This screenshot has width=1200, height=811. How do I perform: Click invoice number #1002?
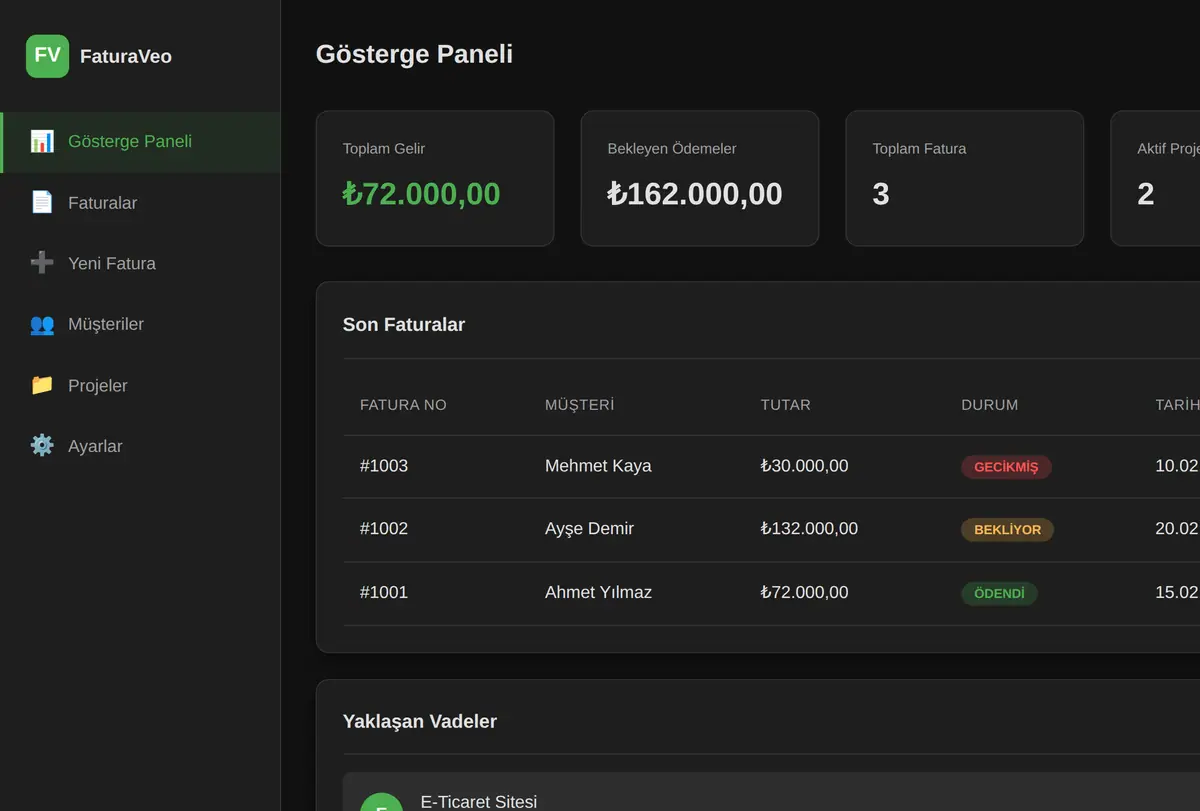[x=384, y=529]
